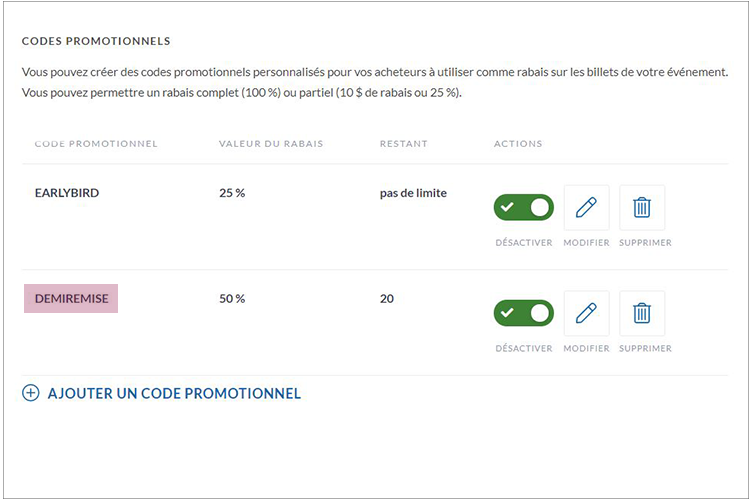This screenshot has width=755, height=500.
Task: Choose the Modifier label in the DEMIREMISE row
Action: coord(586,349)
